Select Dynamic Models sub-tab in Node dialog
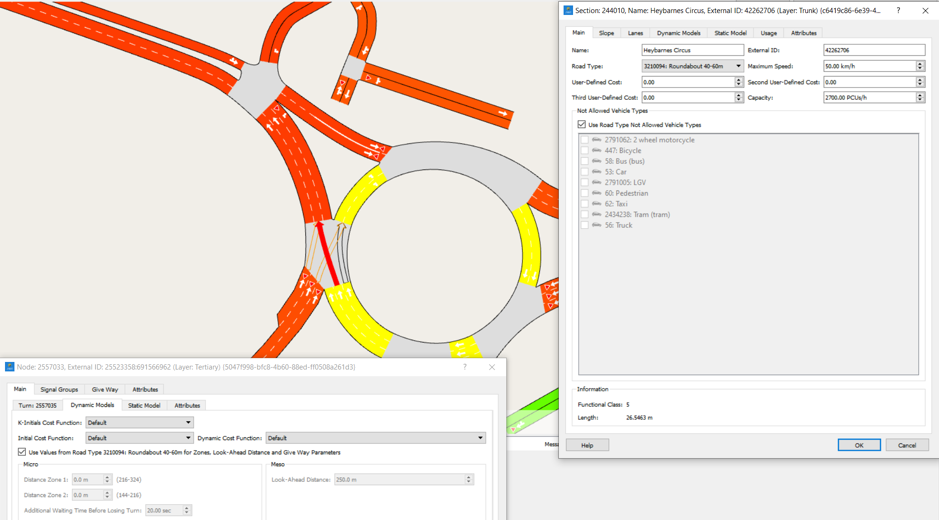This screenshot has width=939, height=520. [x=92, y=405]
